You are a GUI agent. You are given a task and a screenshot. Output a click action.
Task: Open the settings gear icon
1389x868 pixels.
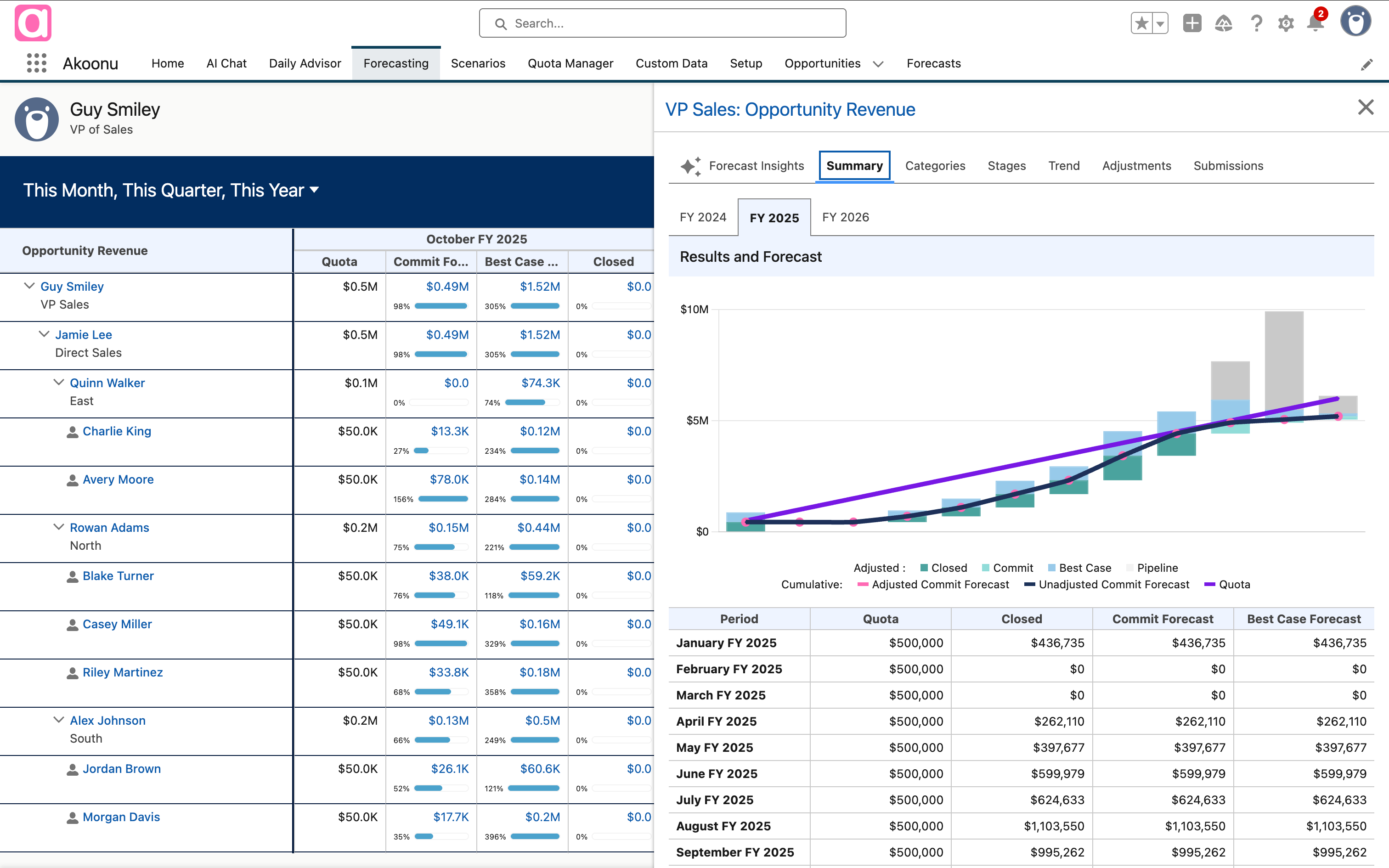[x=1286, y=23]
